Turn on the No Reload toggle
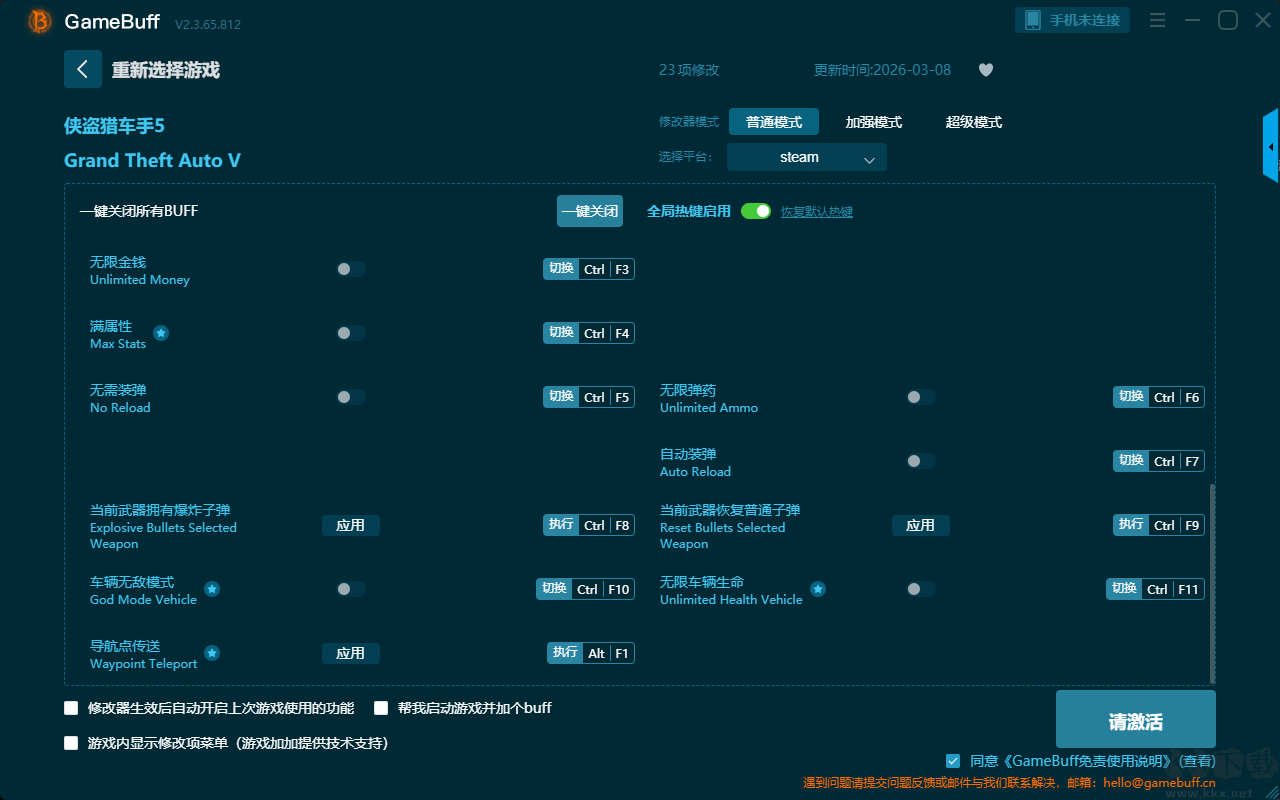 (x=351, y=397)
